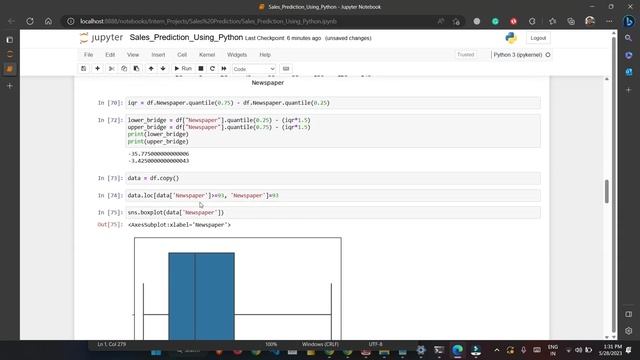View site information icon in address bar

pyautogui.click(x=71, y=21)
